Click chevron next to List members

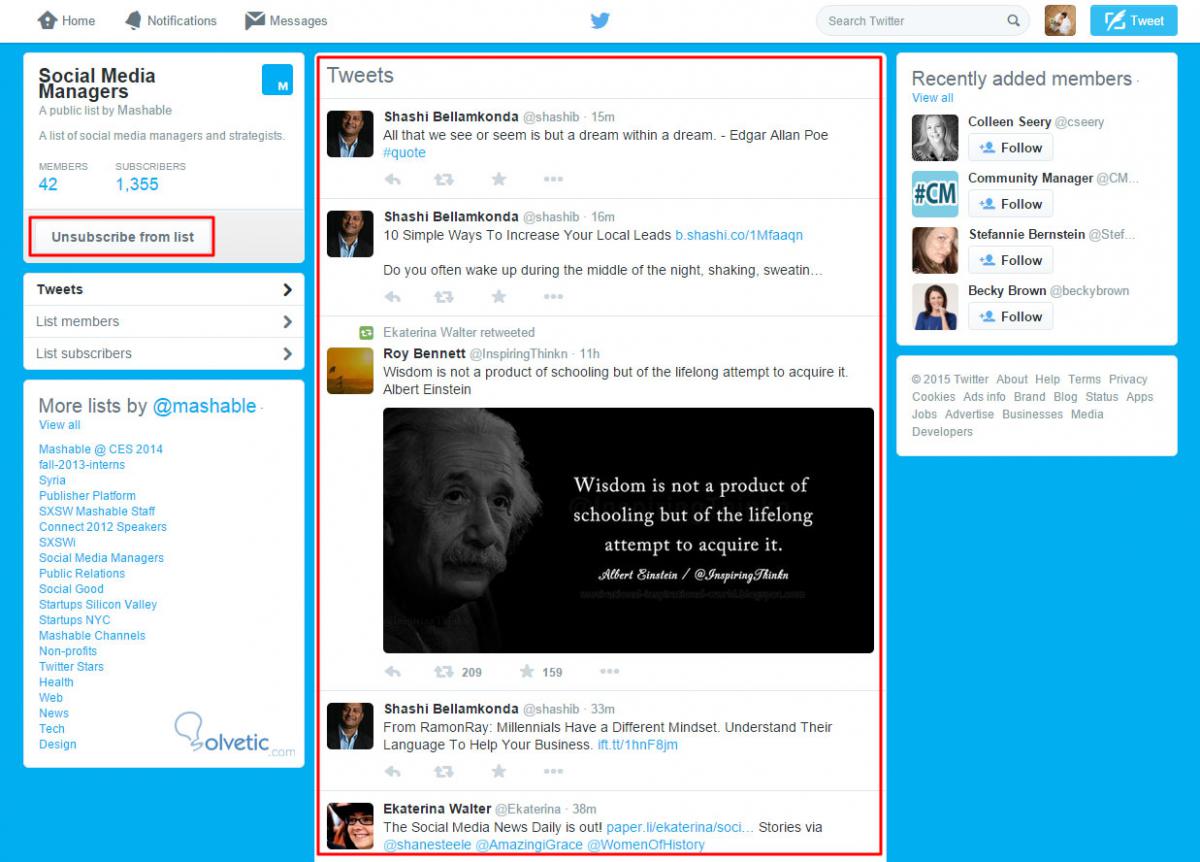coord(288,322)
